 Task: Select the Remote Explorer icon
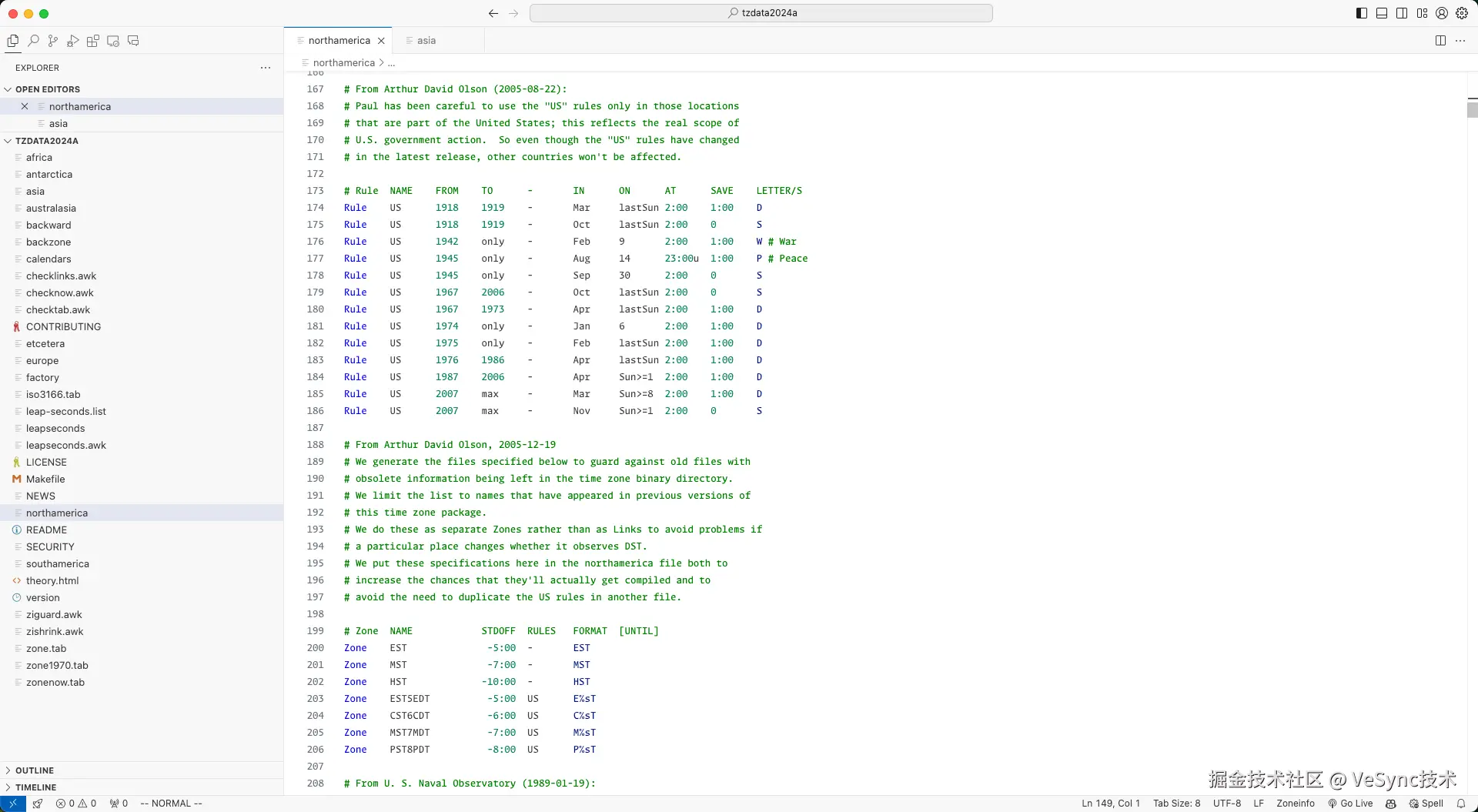113,41
